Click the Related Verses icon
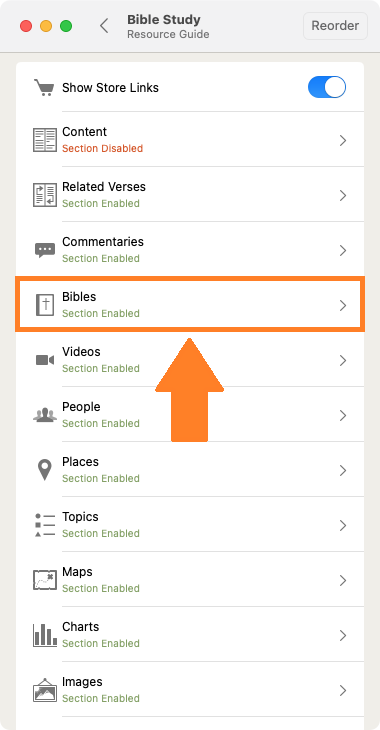The image size is (380, 730). [x=45, y=195]
